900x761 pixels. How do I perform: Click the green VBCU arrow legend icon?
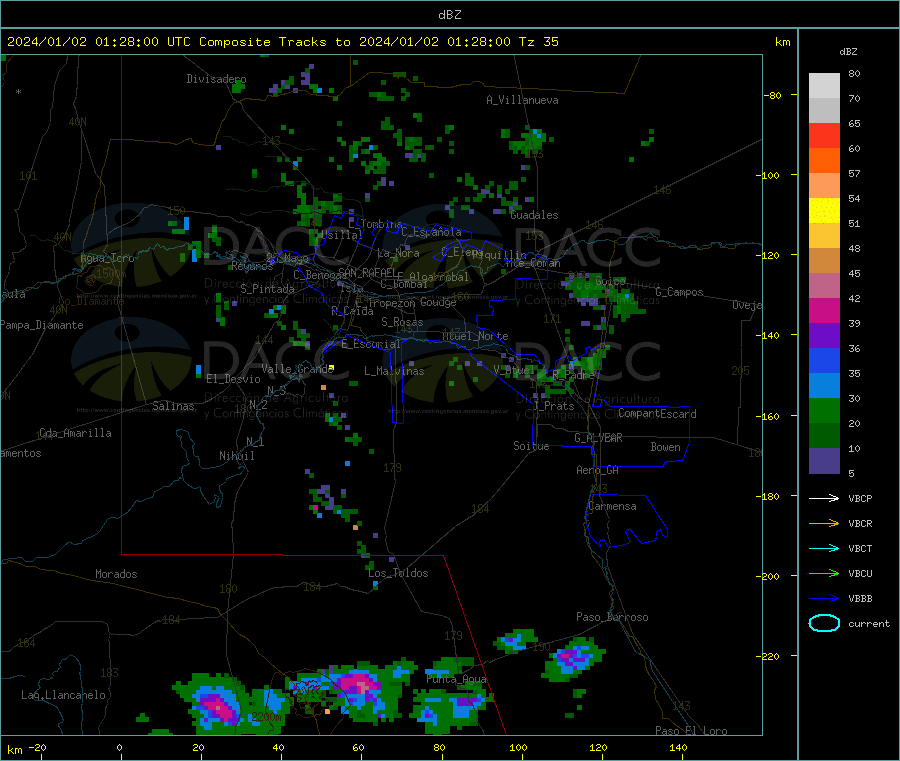click(824, 573)
